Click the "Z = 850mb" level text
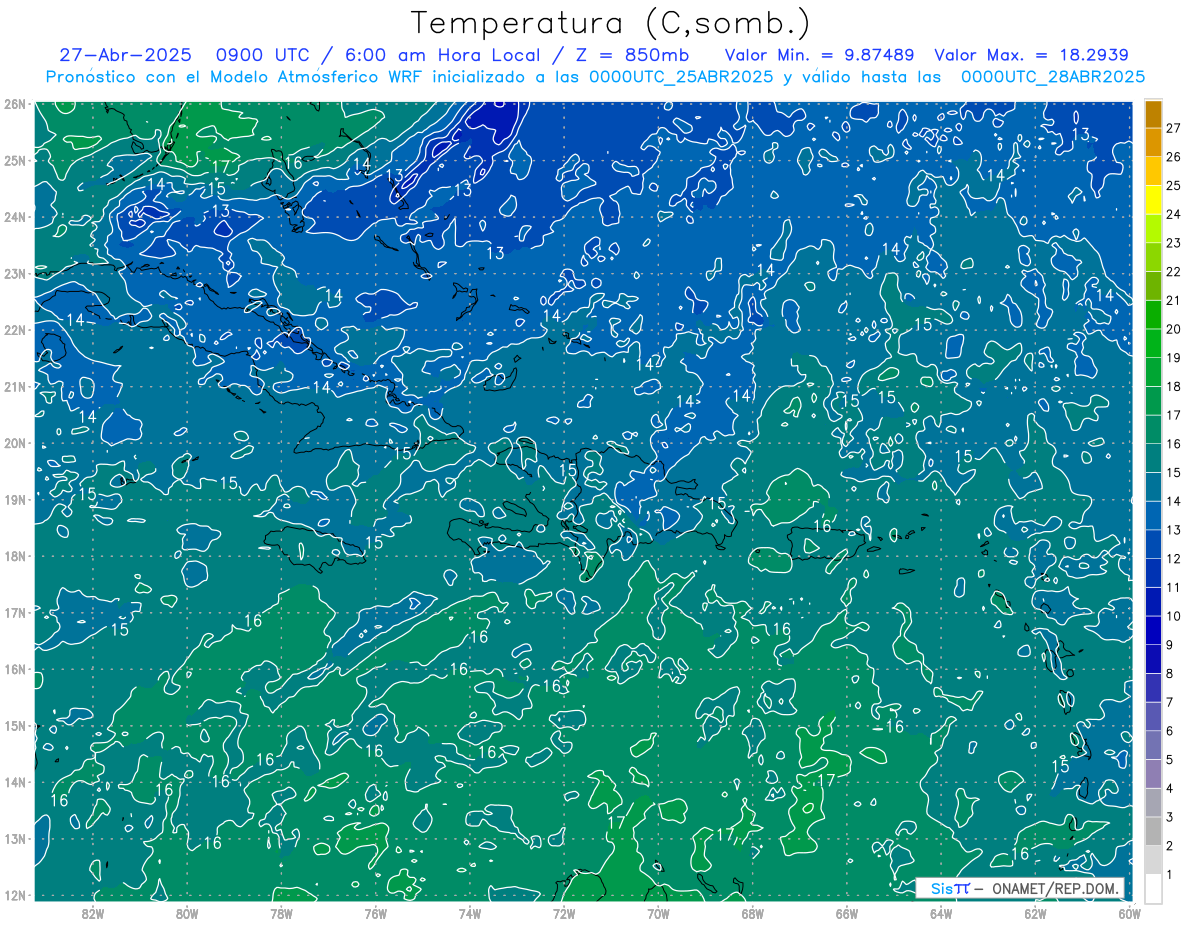 point(632,55)
